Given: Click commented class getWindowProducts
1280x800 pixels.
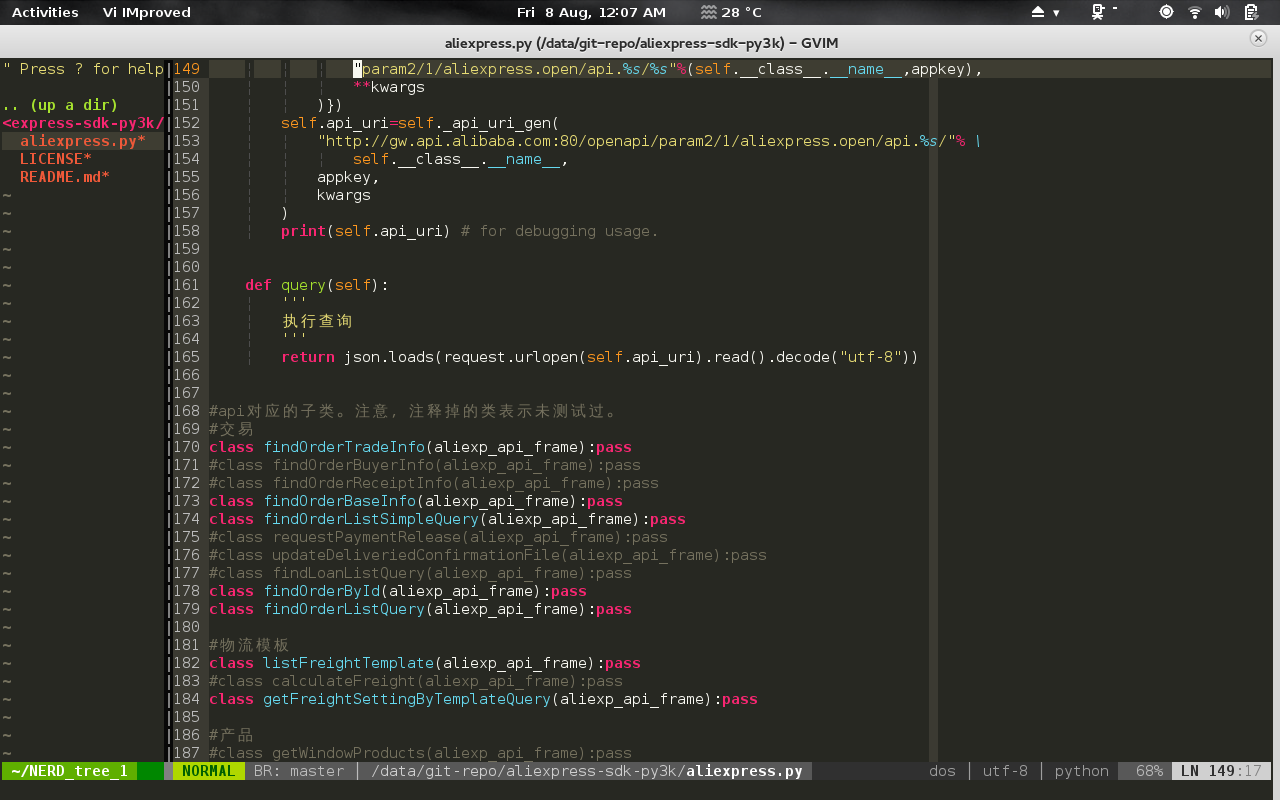Looking at the screenshot, I should pos(420,753).
